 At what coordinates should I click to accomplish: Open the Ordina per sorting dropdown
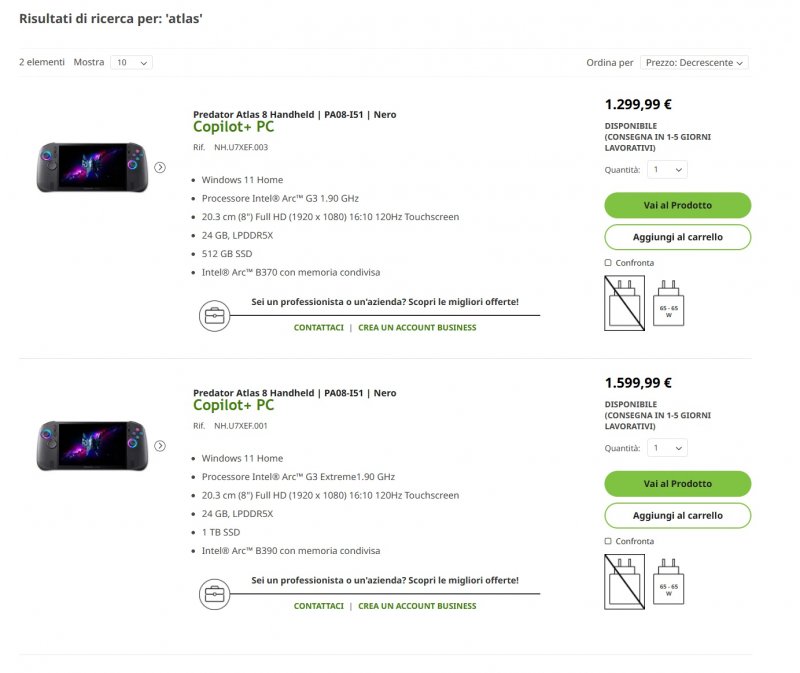[694, 62]
